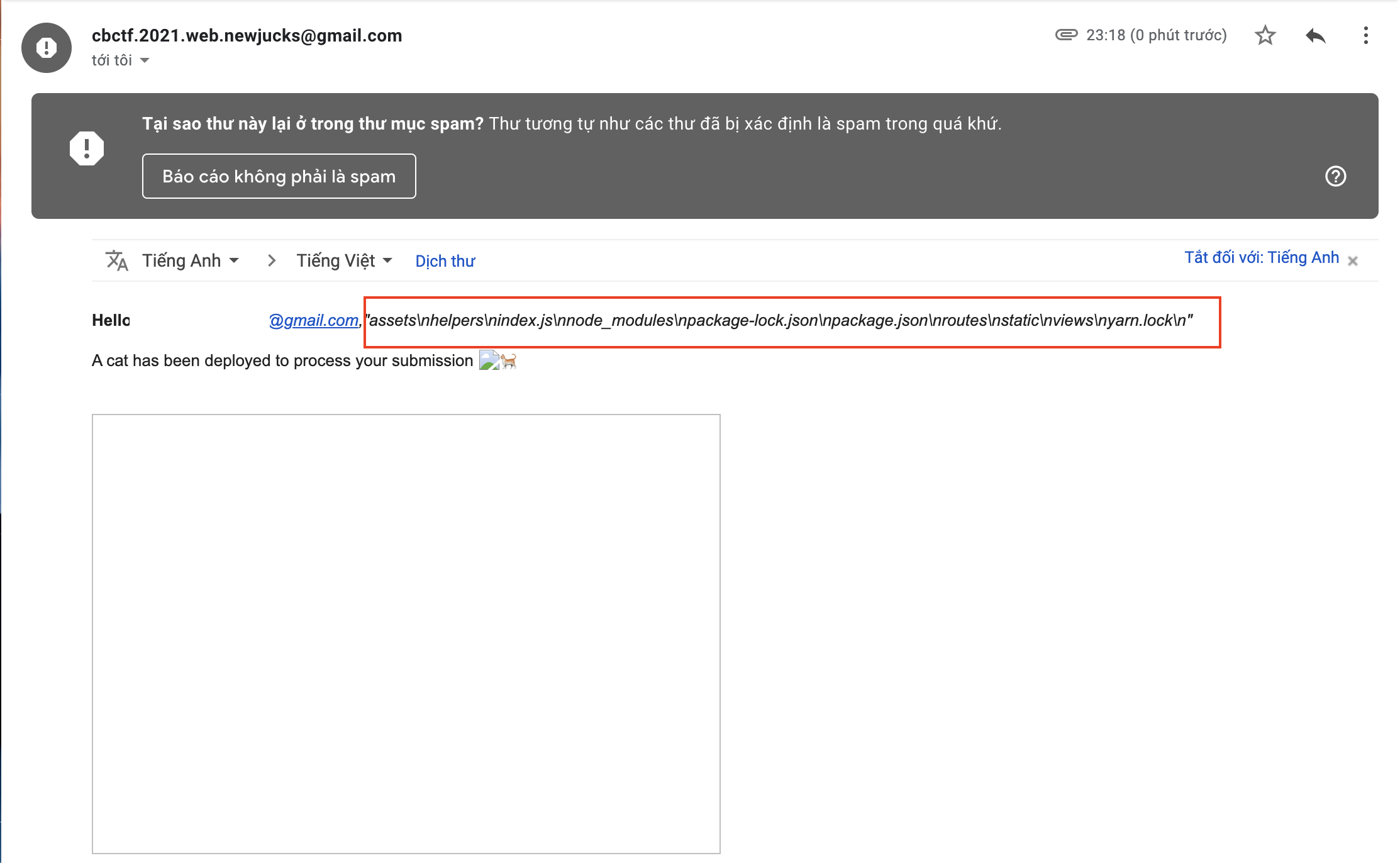
Task: Click the 'Tại sao thư này lại ở trong thư mục spam?' text
Action: click(313, 124)
